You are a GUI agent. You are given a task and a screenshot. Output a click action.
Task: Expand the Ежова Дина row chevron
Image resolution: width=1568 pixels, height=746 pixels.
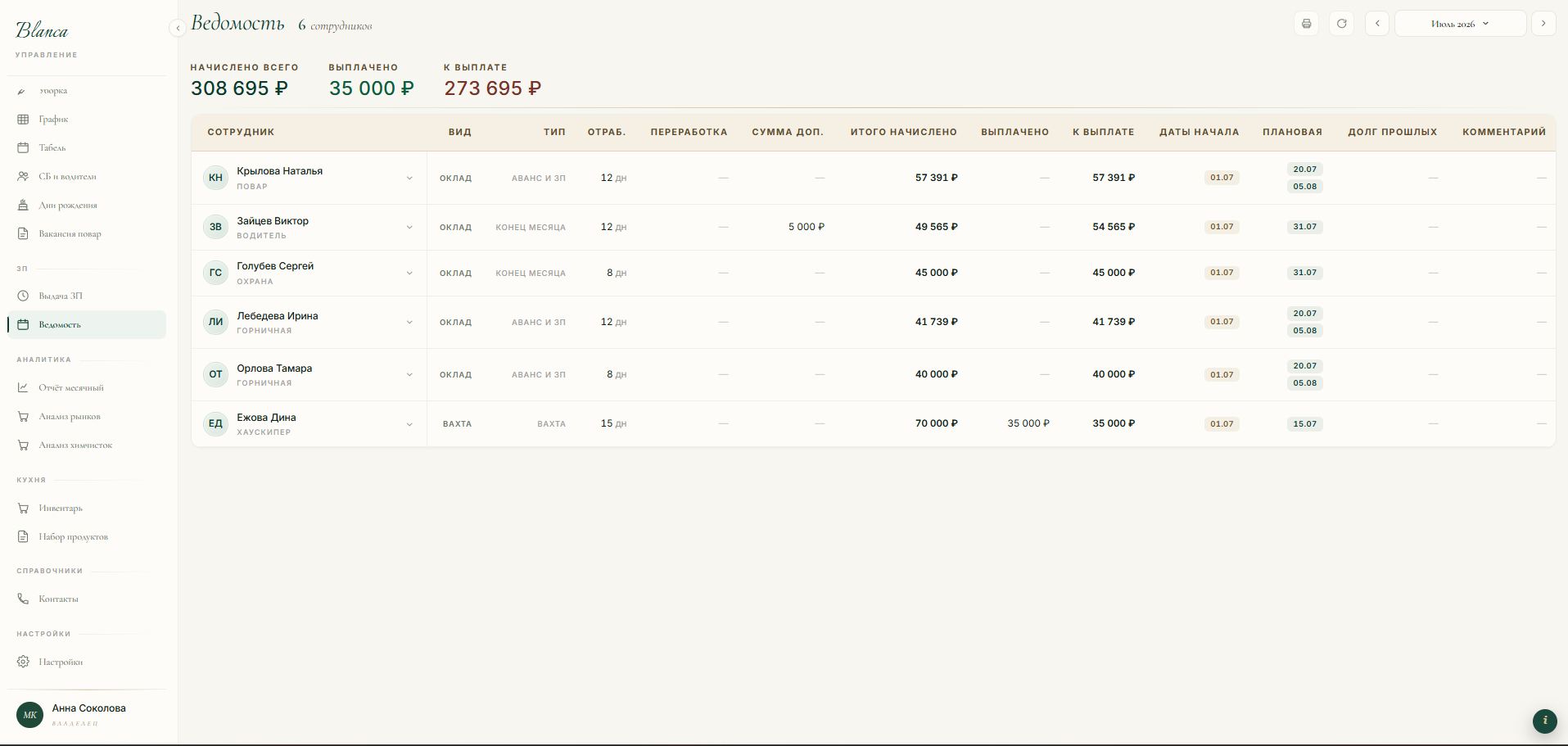tap(409, 424)
